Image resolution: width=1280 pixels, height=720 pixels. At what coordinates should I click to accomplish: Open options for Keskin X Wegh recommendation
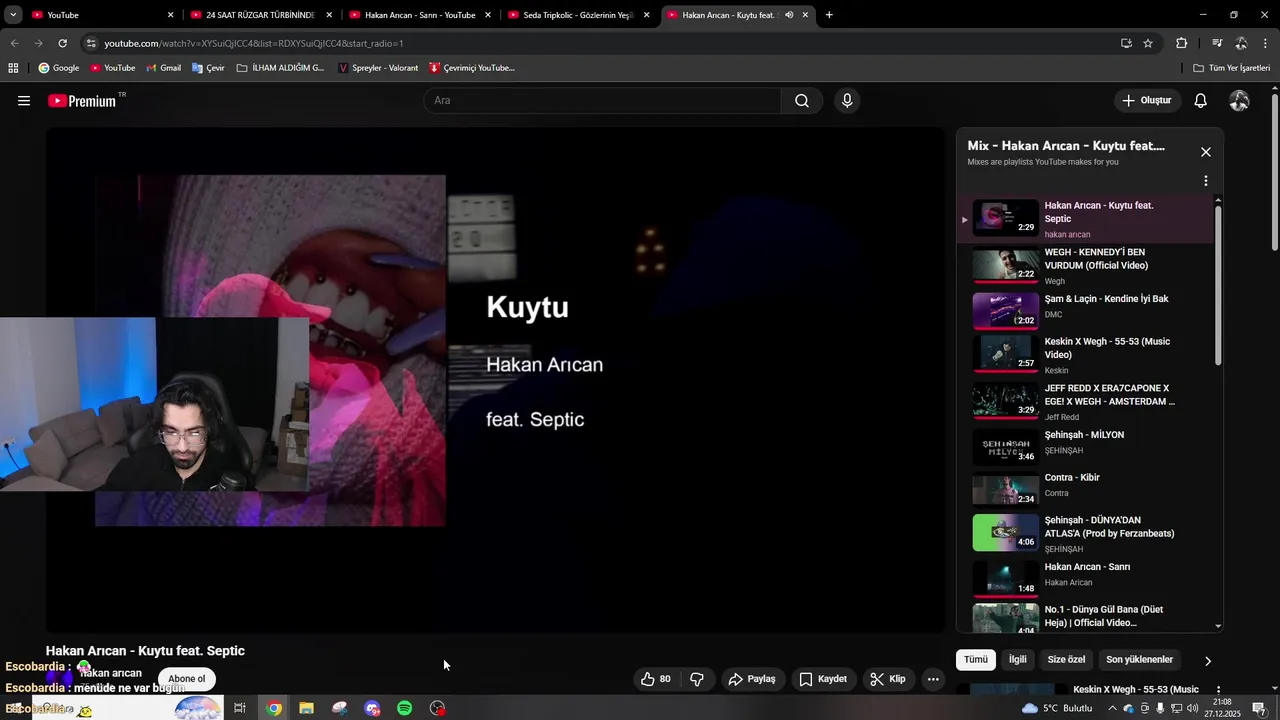(1219, 689)
